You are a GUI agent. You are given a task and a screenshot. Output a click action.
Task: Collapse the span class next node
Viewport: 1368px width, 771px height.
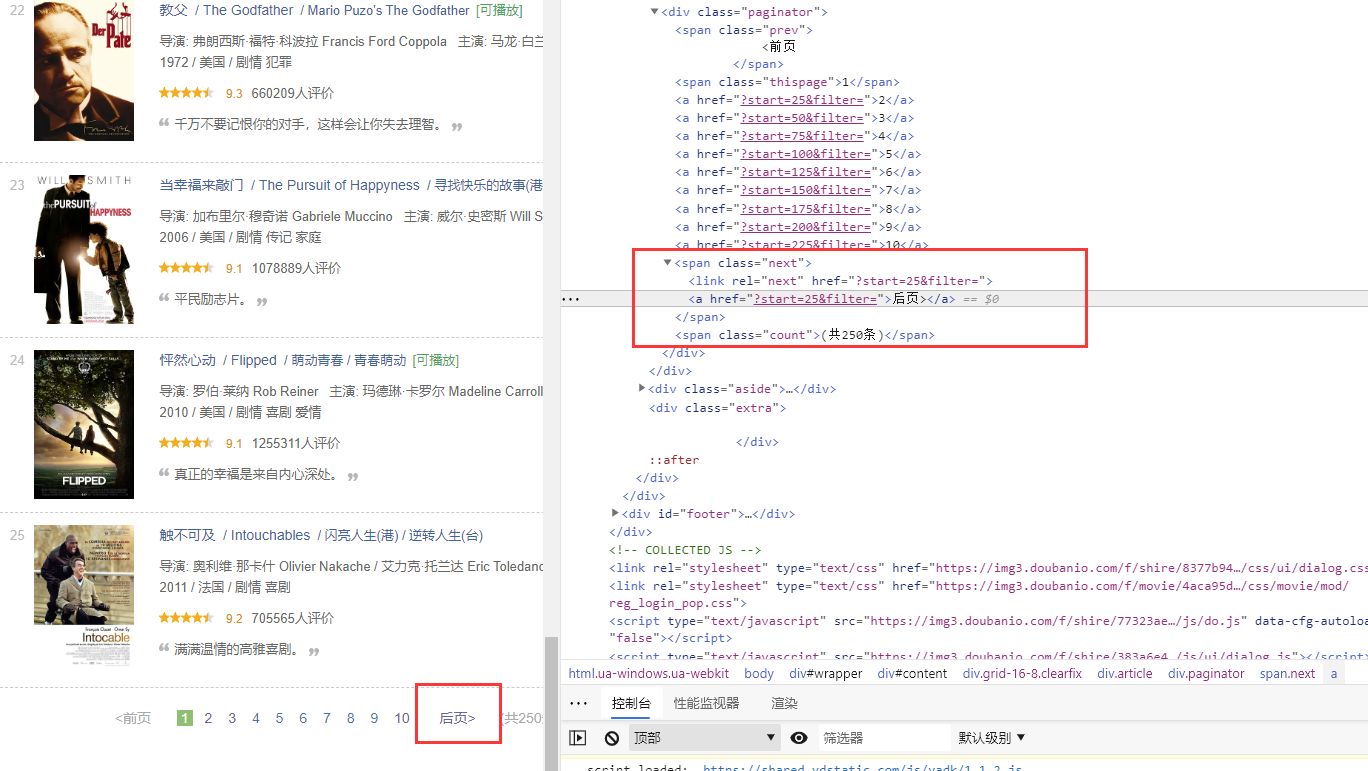tap(667, 263)
